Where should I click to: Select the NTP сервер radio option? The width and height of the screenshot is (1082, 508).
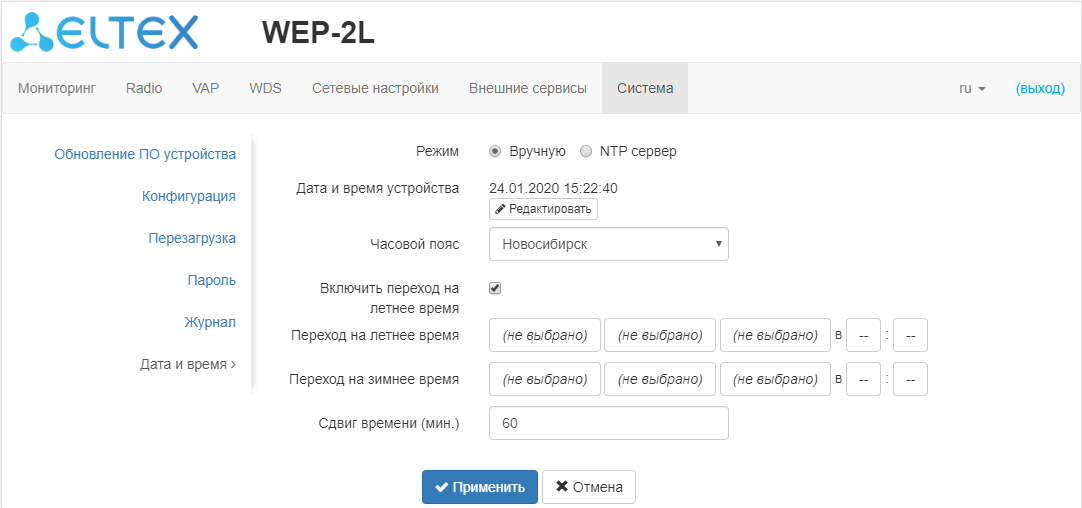586,151
